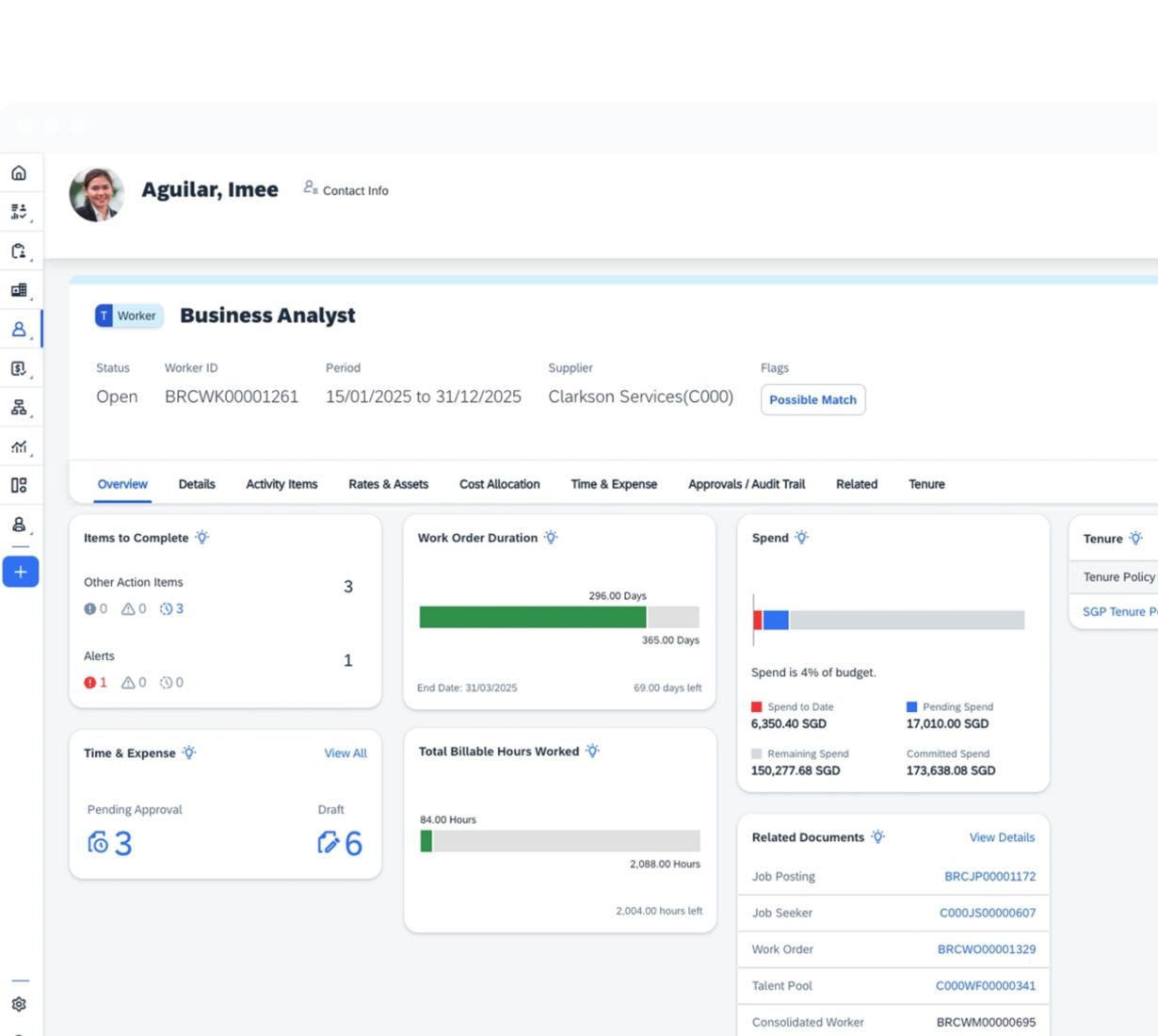Open the org chart hierarchy sidebar icon

click(19, 408)
